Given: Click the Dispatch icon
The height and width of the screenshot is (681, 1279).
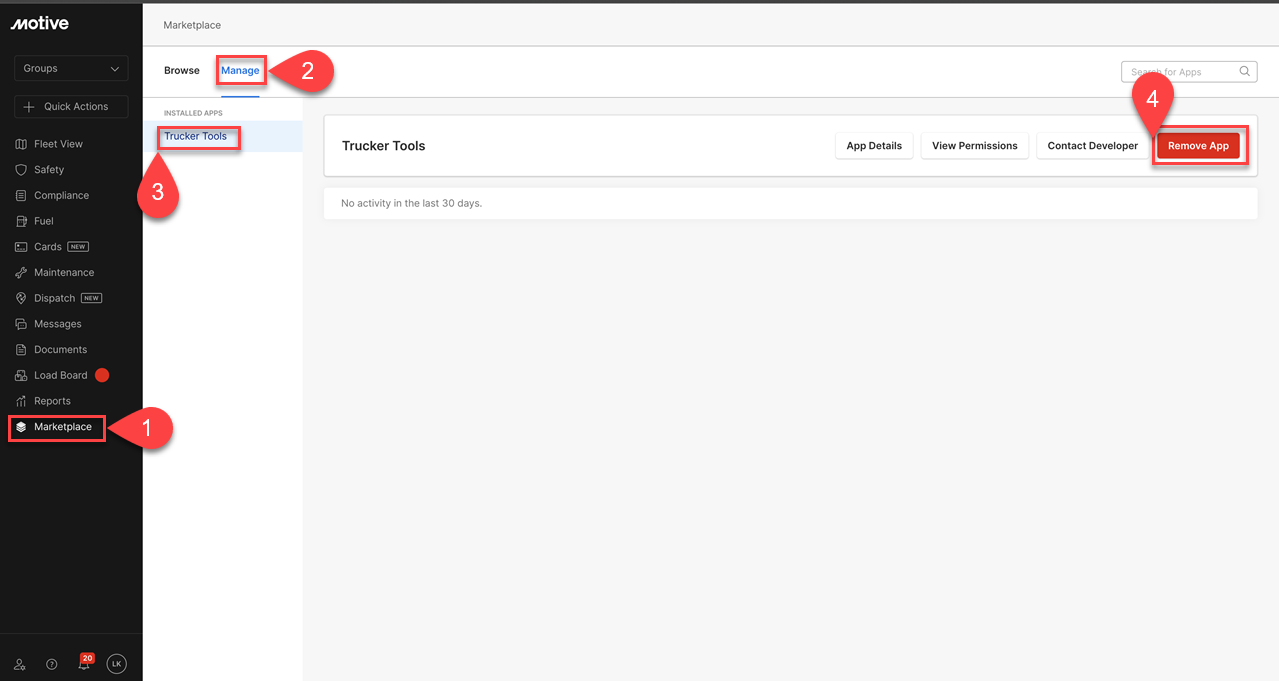Looking at the screenshot, I should [x=21, y=298].
